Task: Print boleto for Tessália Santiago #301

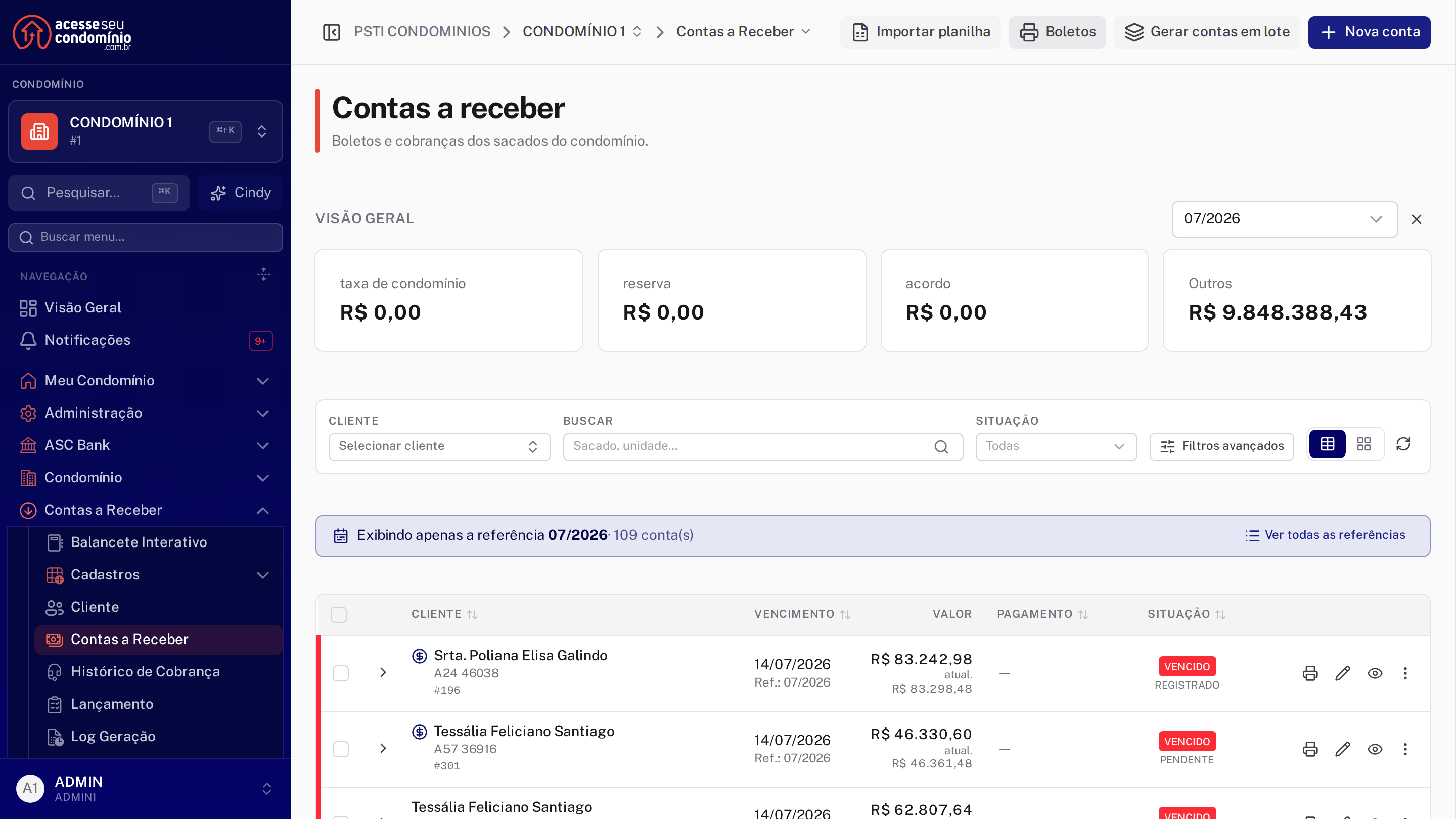Action: [1310, 749]
